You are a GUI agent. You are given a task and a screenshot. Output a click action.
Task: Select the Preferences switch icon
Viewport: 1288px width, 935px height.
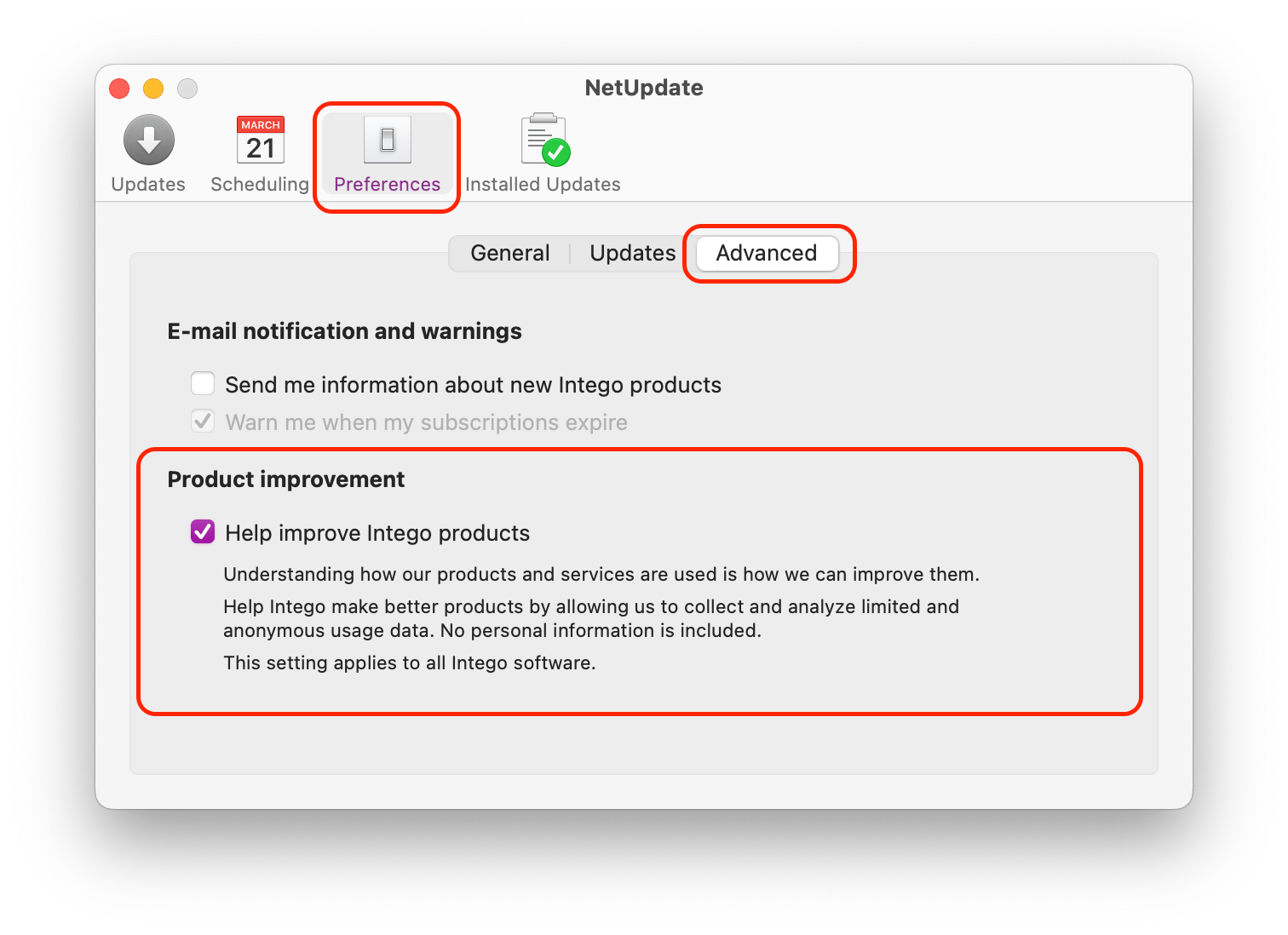386,139
